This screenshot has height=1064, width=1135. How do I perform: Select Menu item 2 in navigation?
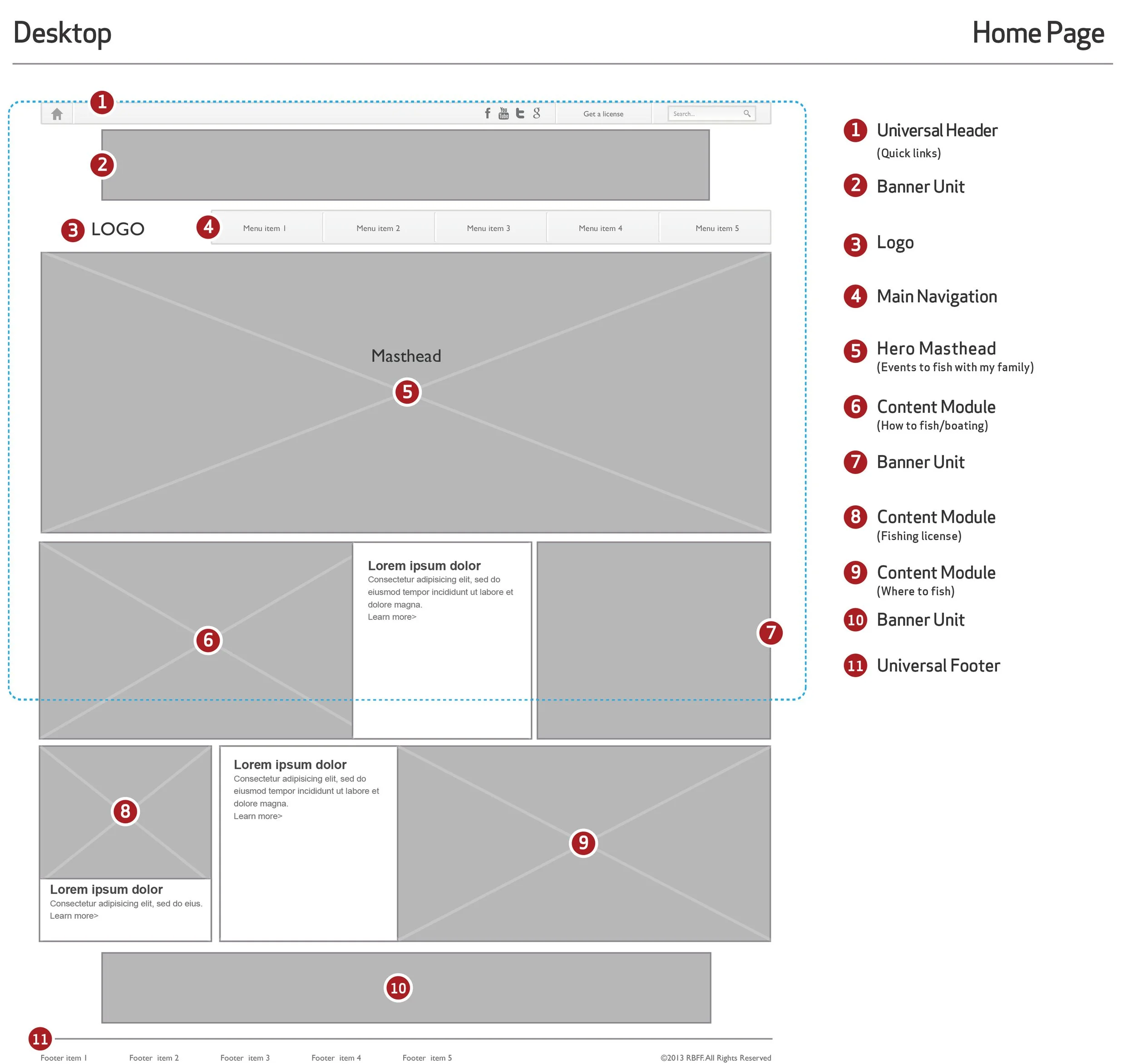click(379, 229)
